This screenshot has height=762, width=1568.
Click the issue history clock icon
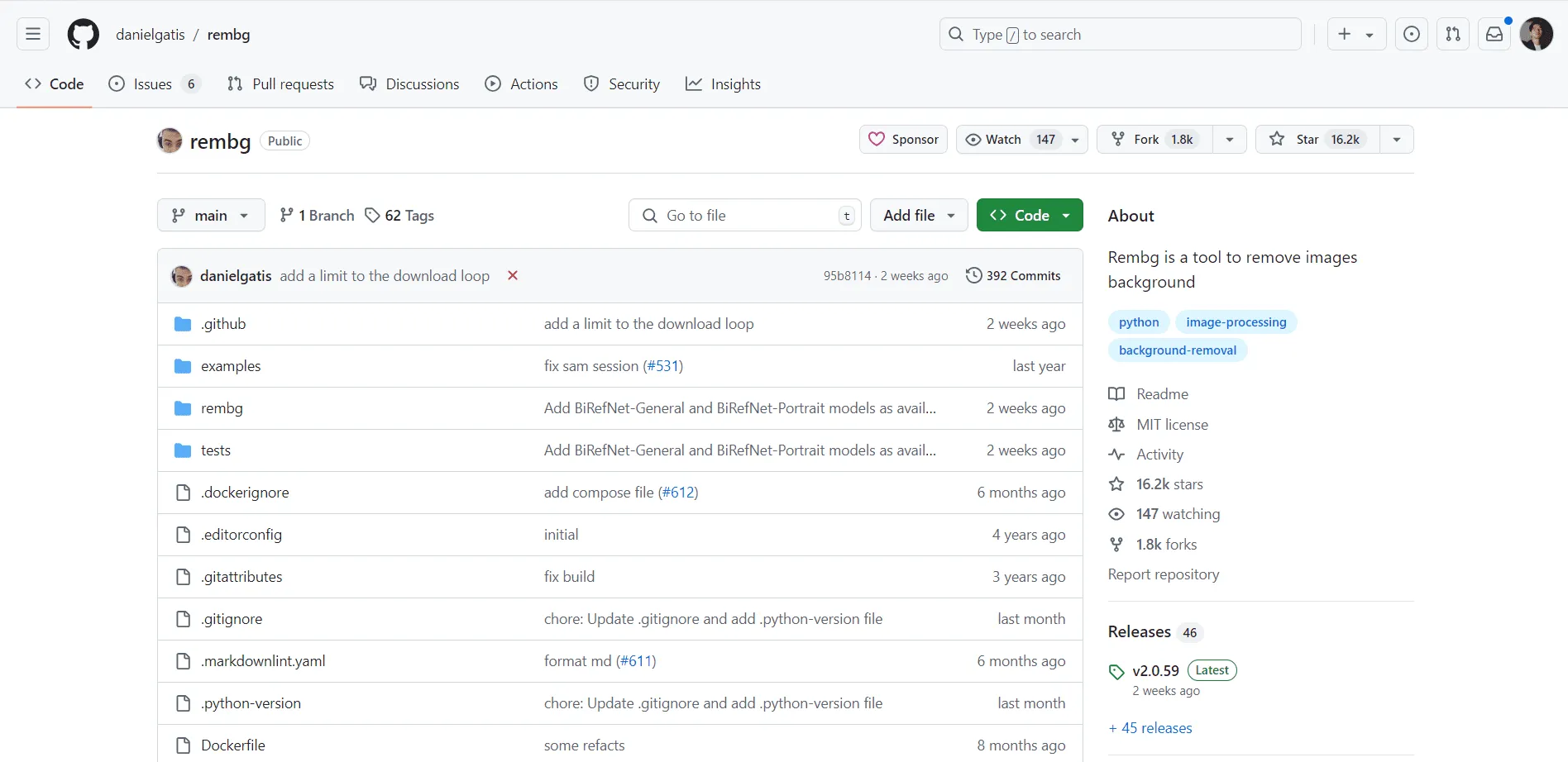pyautogui.click(x=1411, y=34)
